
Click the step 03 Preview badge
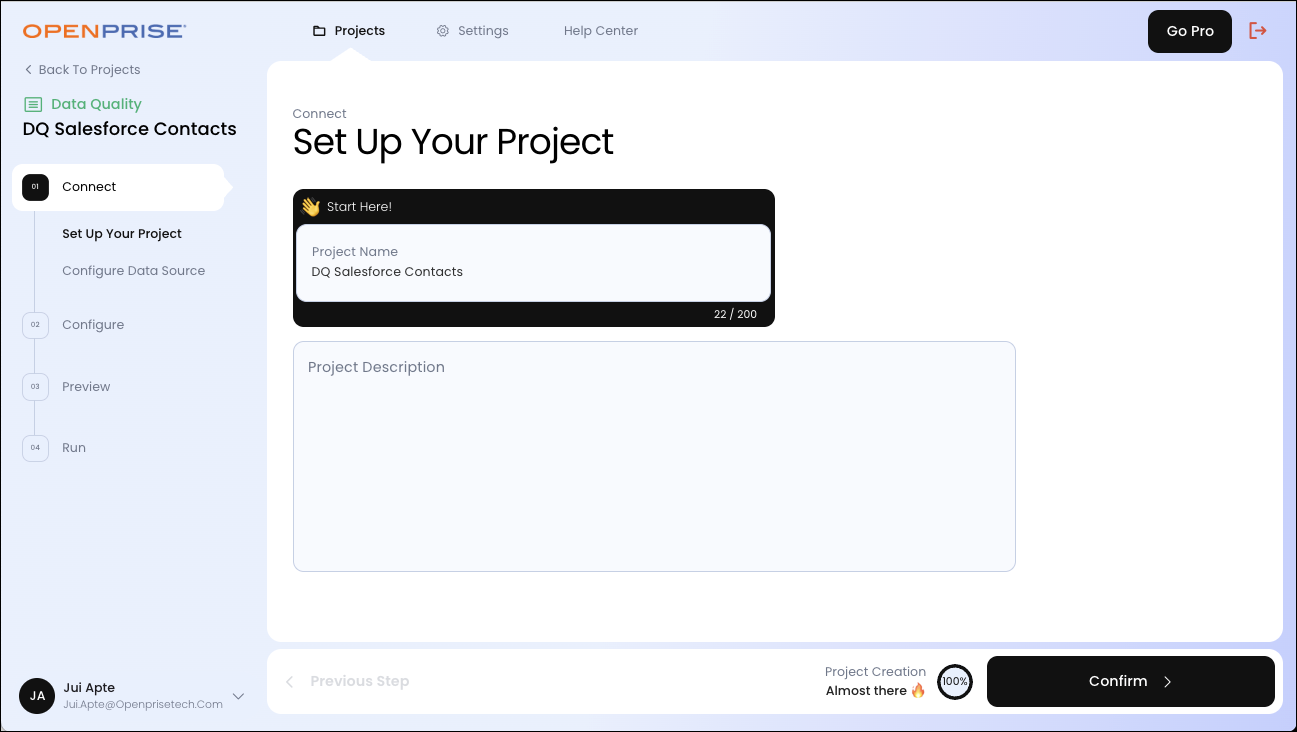pos(35,387)
